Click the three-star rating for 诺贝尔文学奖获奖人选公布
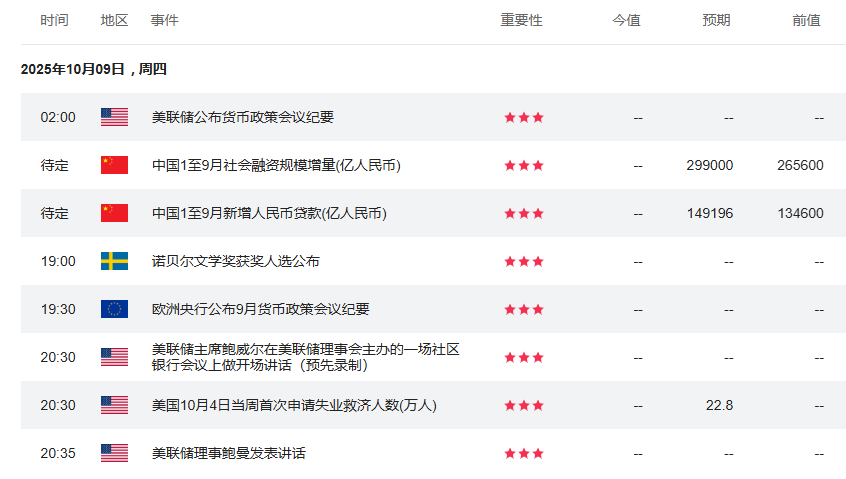 point(524,261)
